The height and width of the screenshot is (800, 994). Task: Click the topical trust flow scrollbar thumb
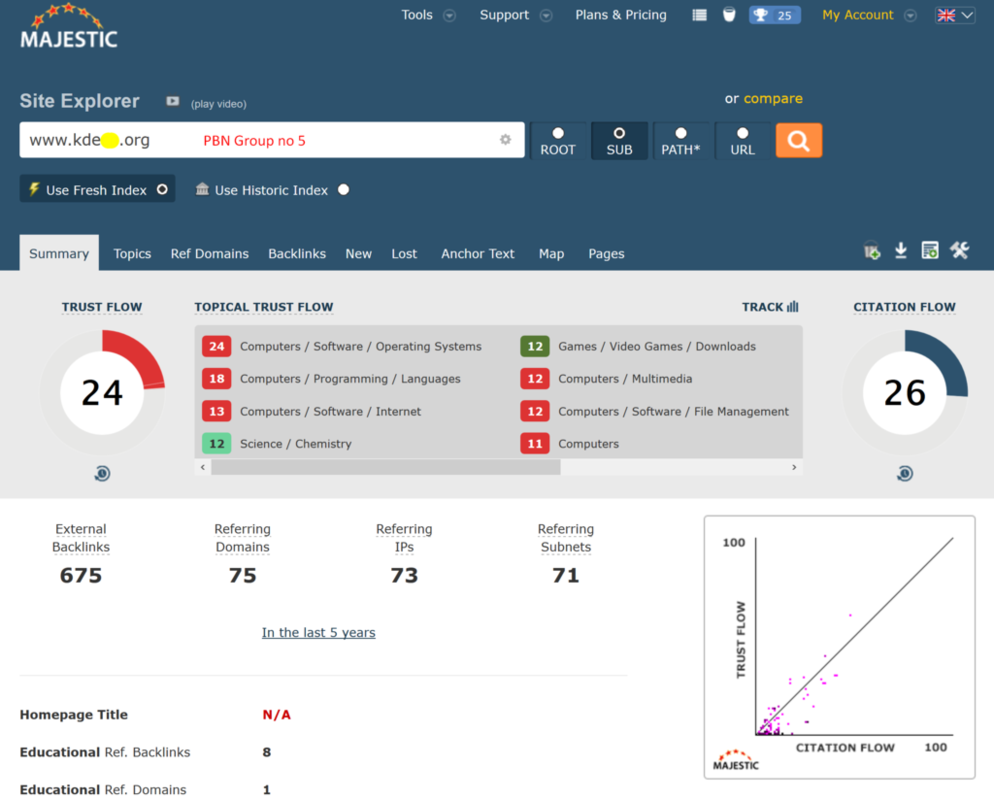385,467
